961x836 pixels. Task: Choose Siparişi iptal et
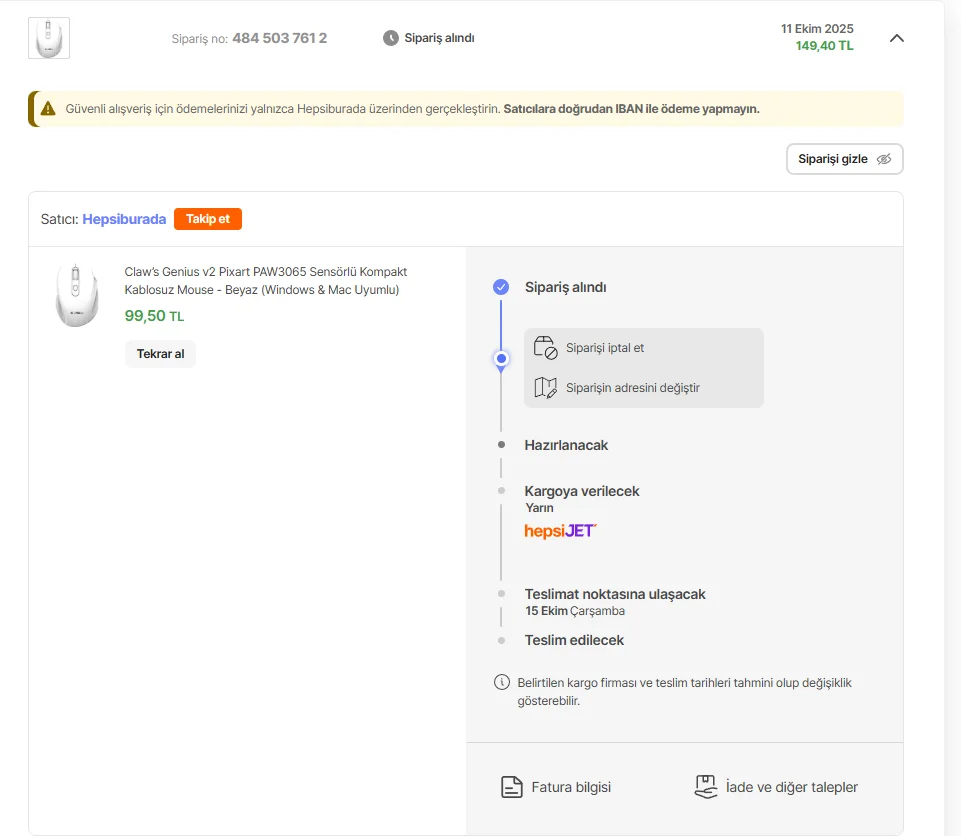coord(604,348)
